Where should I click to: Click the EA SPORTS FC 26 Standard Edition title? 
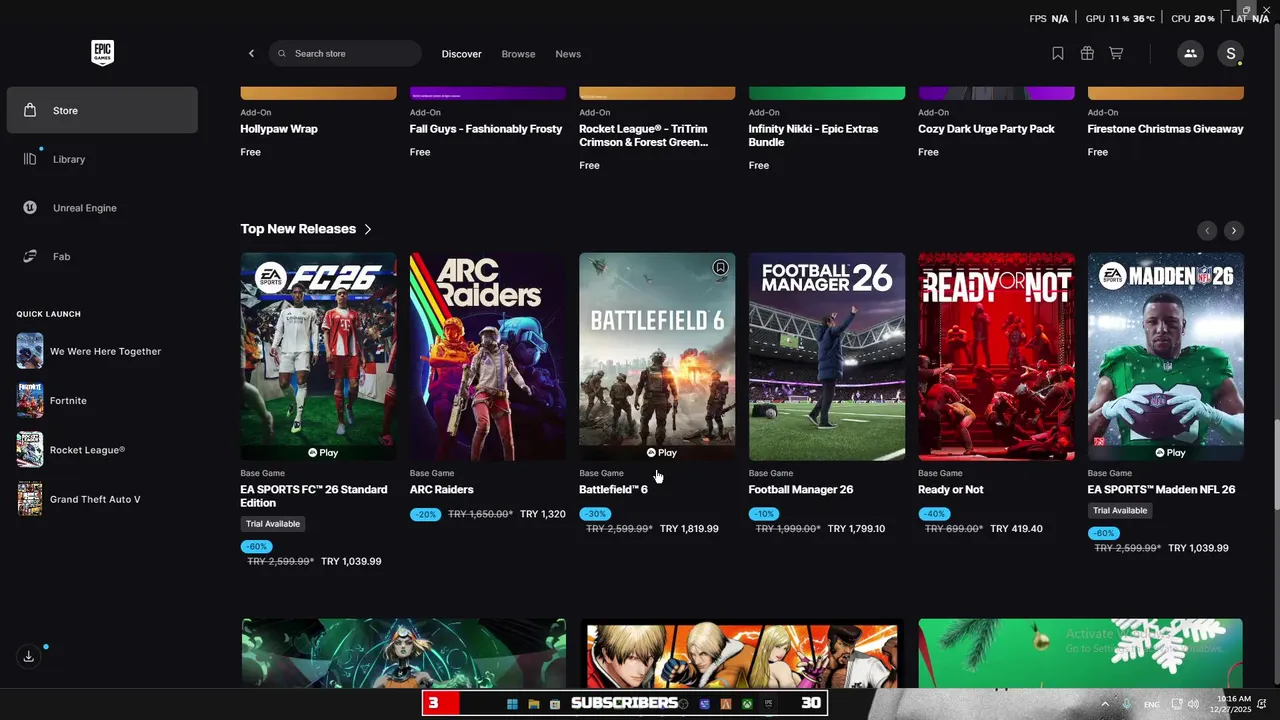click(314, 496)
